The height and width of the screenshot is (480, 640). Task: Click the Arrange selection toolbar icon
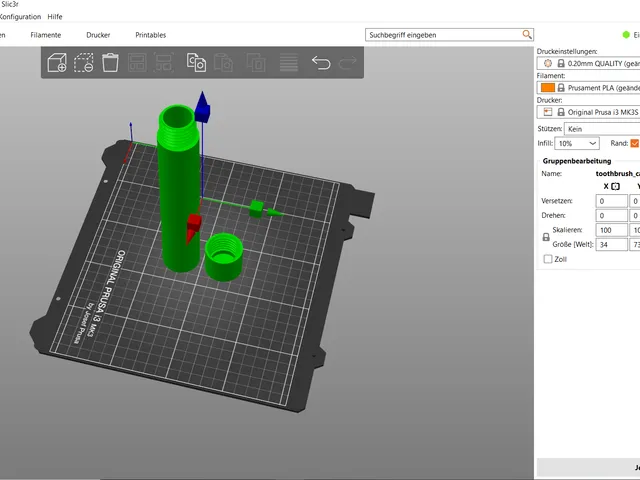coord(164,63)
